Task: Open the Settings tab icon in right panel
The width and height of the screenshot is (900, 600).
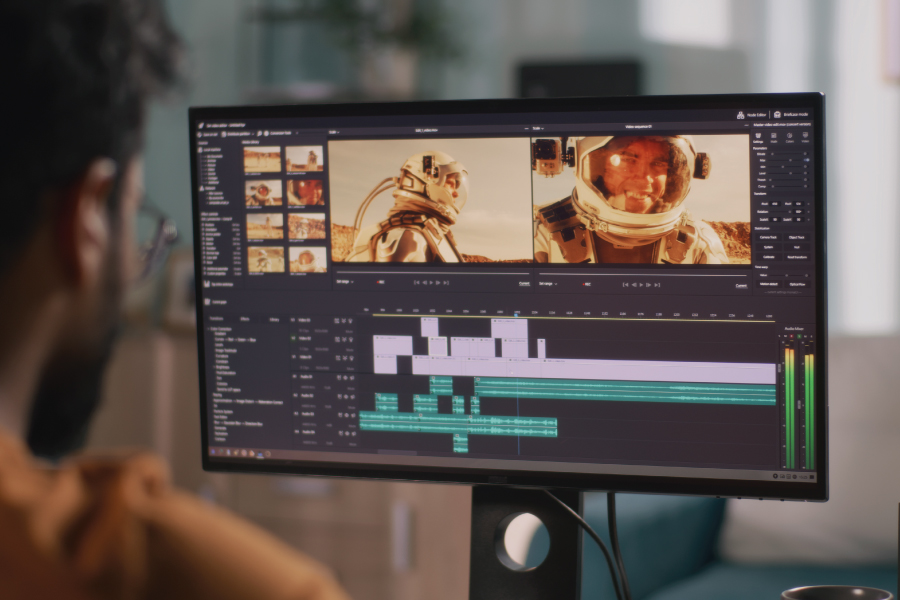Action: 758,138
